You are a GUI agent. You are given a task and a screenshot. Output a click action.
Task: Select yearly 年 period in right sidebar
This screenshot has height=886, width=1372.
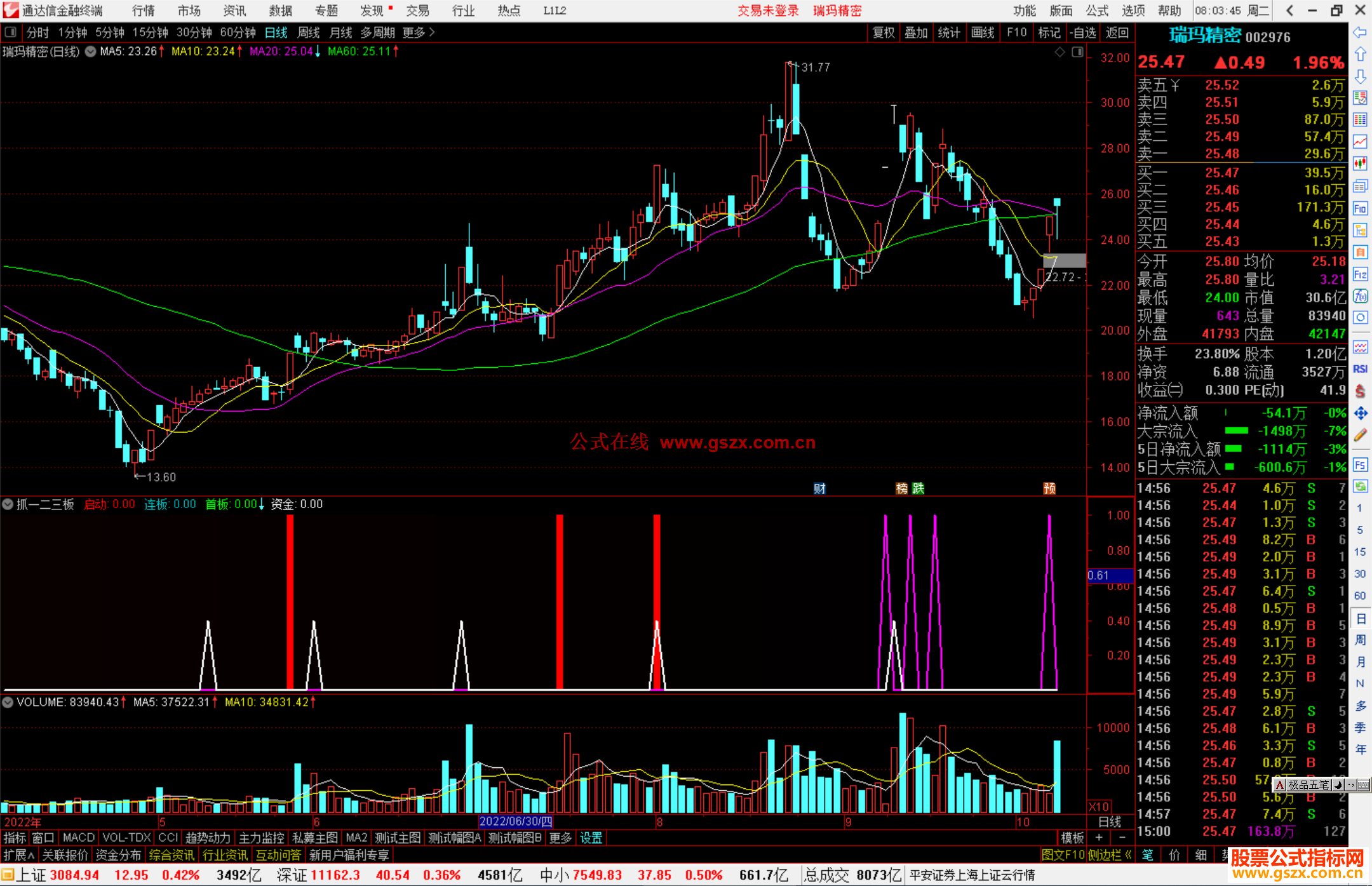coord(1360,749)
